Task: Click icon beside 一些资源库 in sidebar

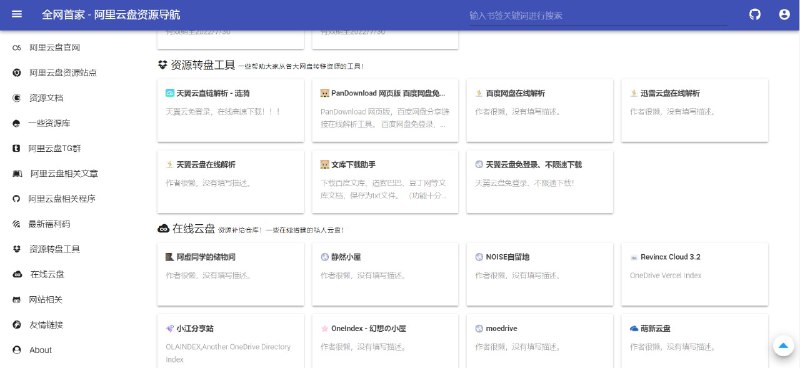Action: [16, 124]
